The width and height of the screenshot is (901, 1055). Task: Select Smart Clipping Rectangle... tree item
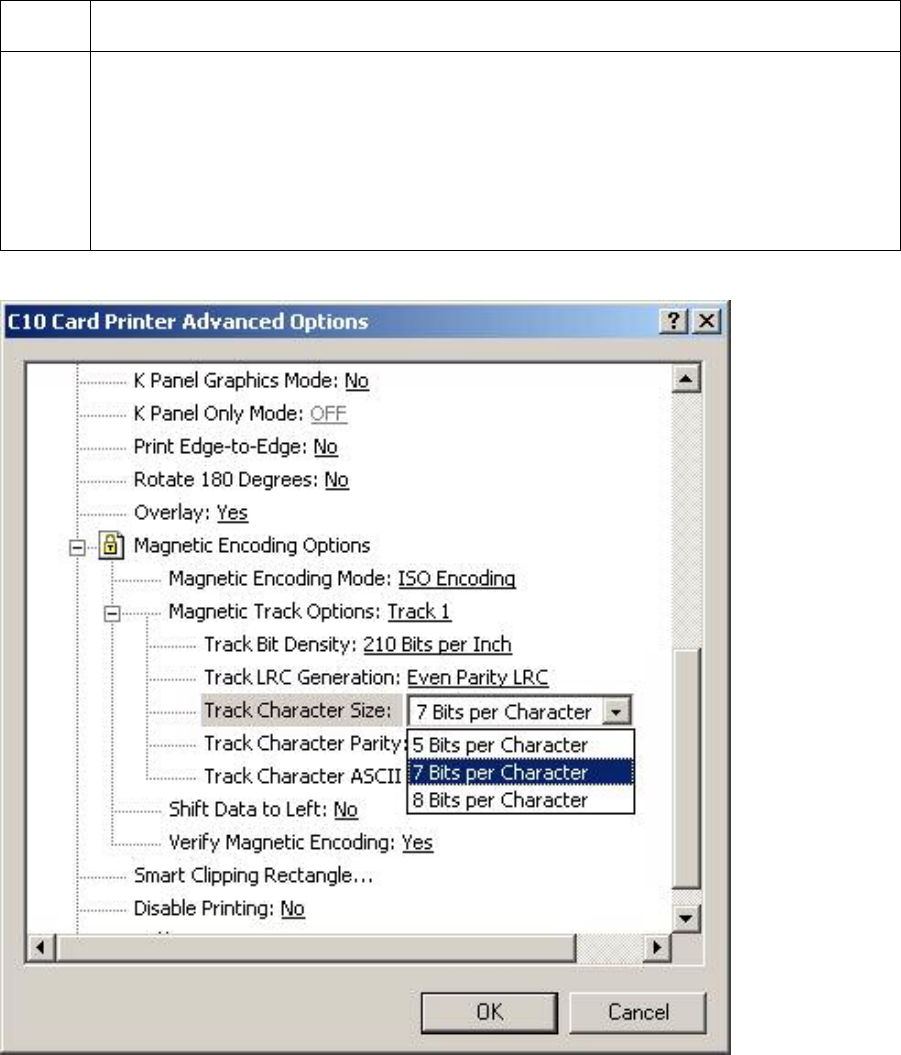[x=253, y=875]
